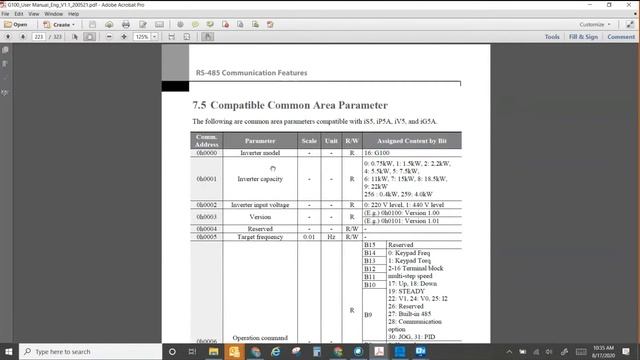This screenshot has width=640, height=360.
Task: Click the Edit text pencil icon
Action: pyautogui.click(x=143, y=24)
